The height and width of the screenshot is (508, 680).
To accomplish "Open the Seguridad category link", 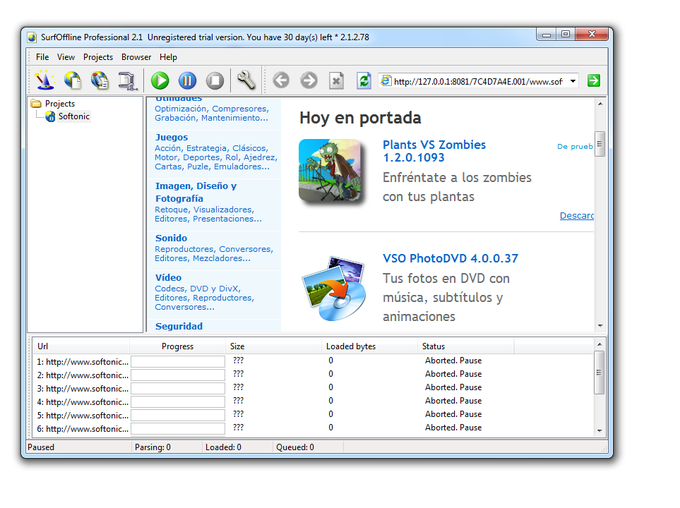I will coord(179,326).
